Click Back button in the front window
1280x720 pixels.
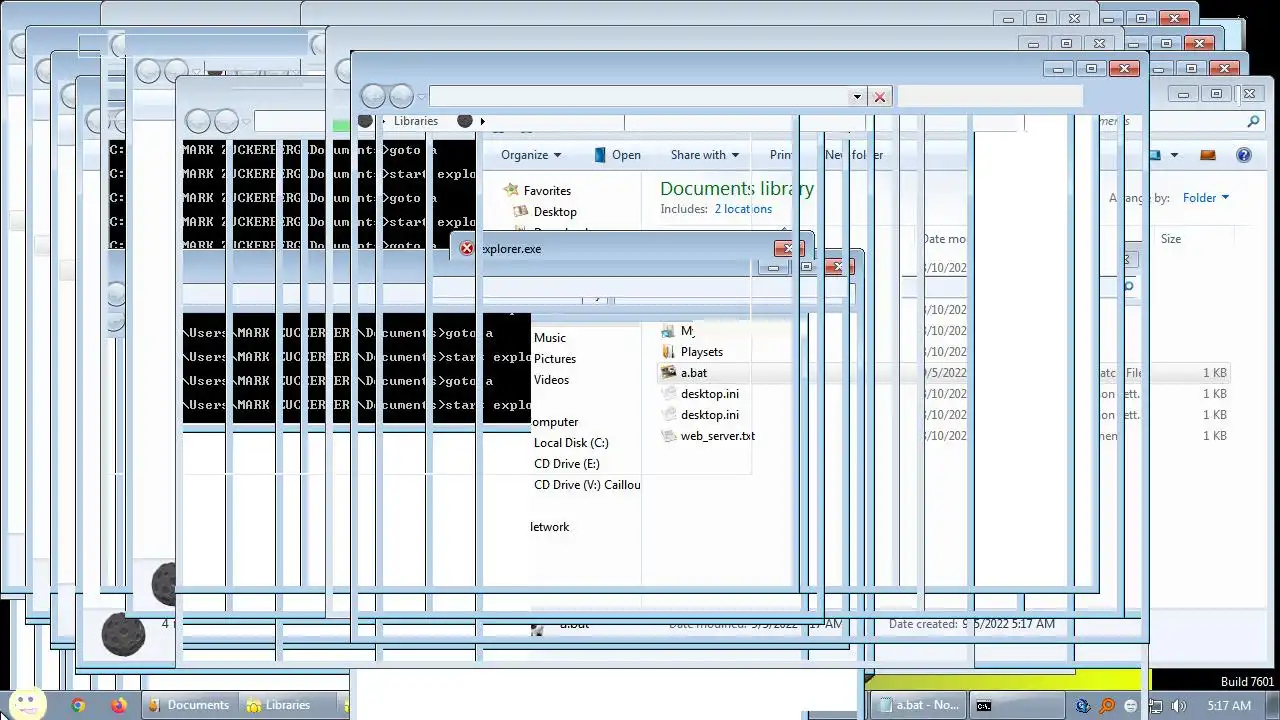[373, 96]
